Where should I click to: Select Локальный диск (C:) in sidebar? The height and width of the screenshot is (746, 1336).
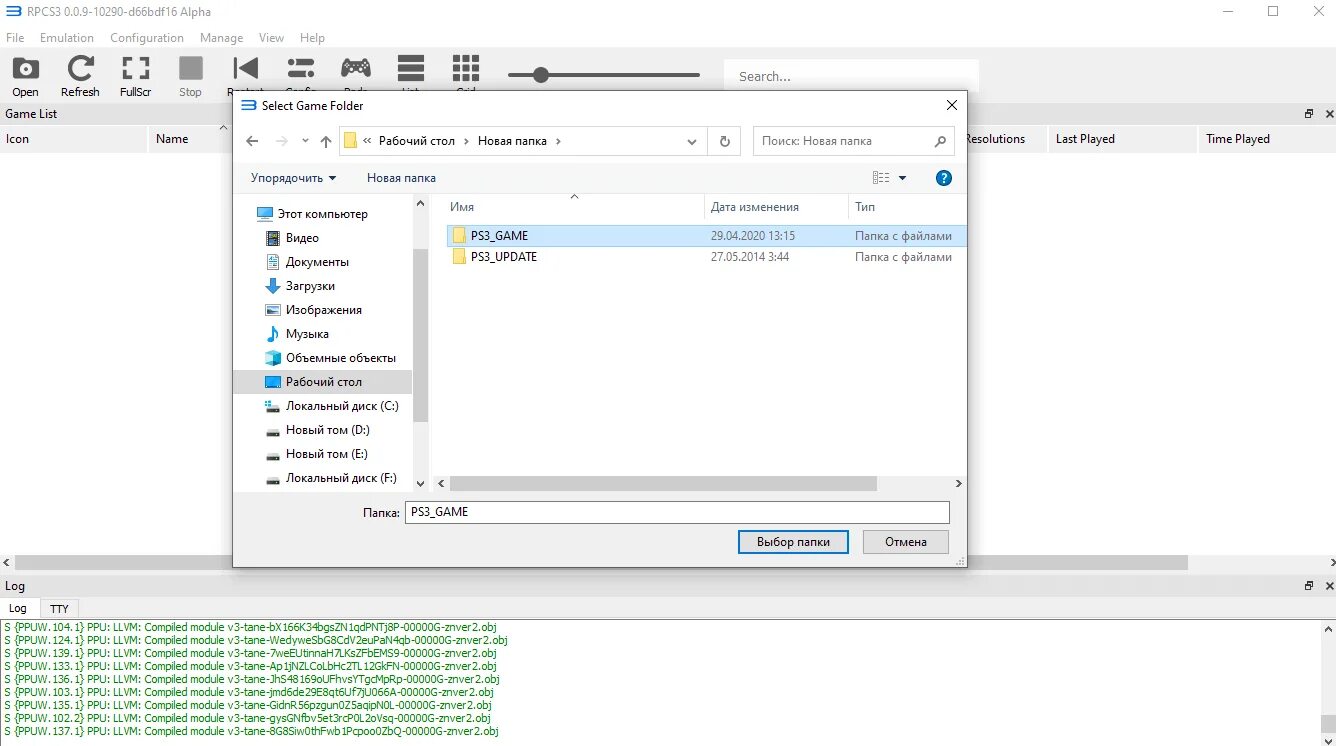click(x=330, y=406)
